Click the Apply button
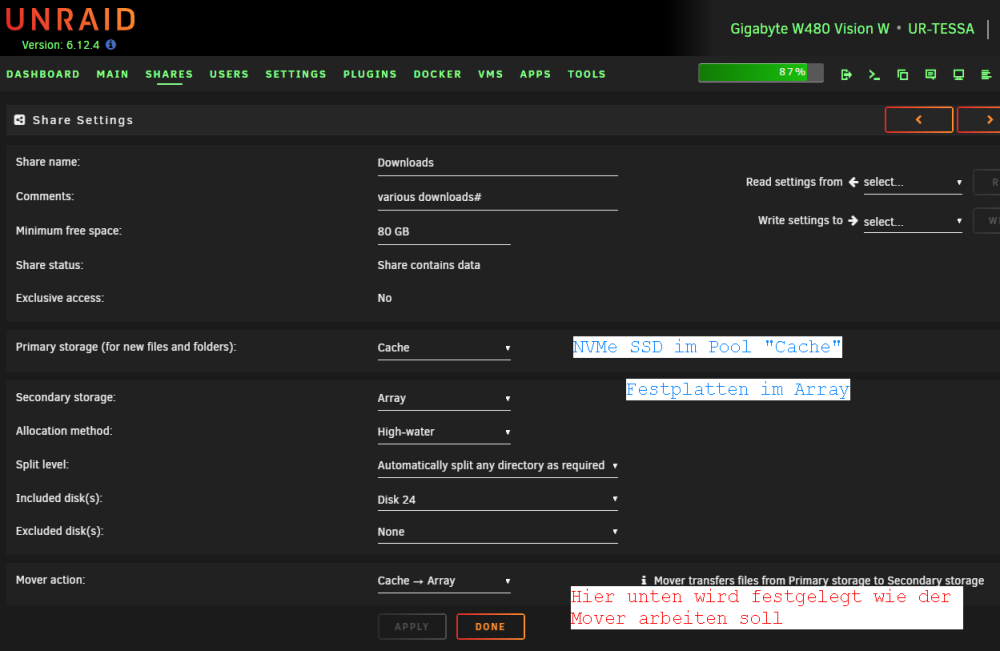Screen dimensions: 1000x651 (412, 627)
